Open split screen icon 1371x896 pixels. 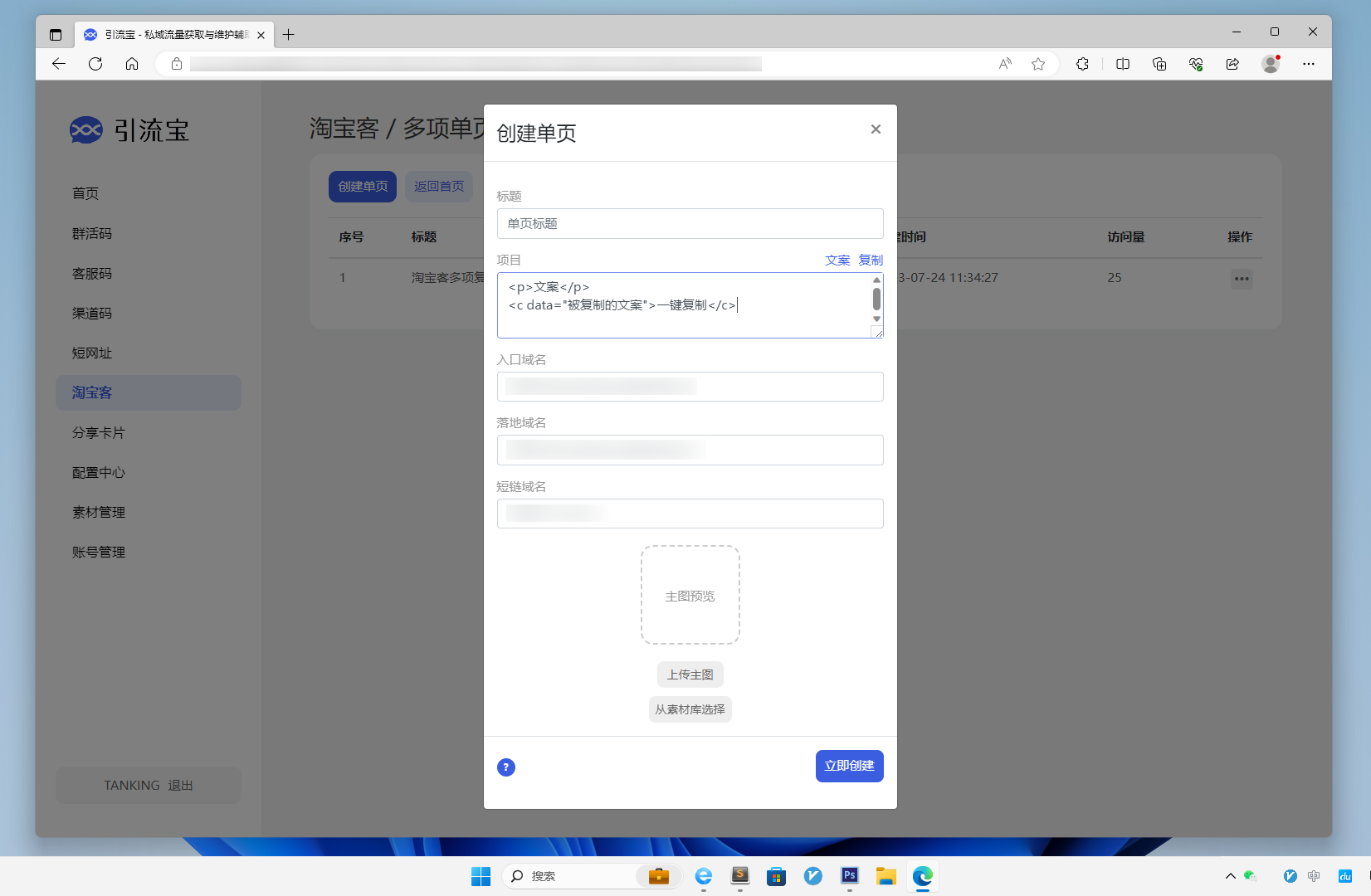[1123, 64]
